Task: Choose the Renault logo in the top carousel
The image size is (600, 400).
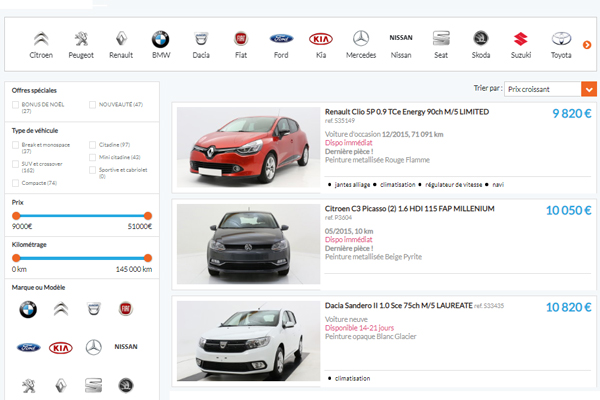Action: pos(121,39)
